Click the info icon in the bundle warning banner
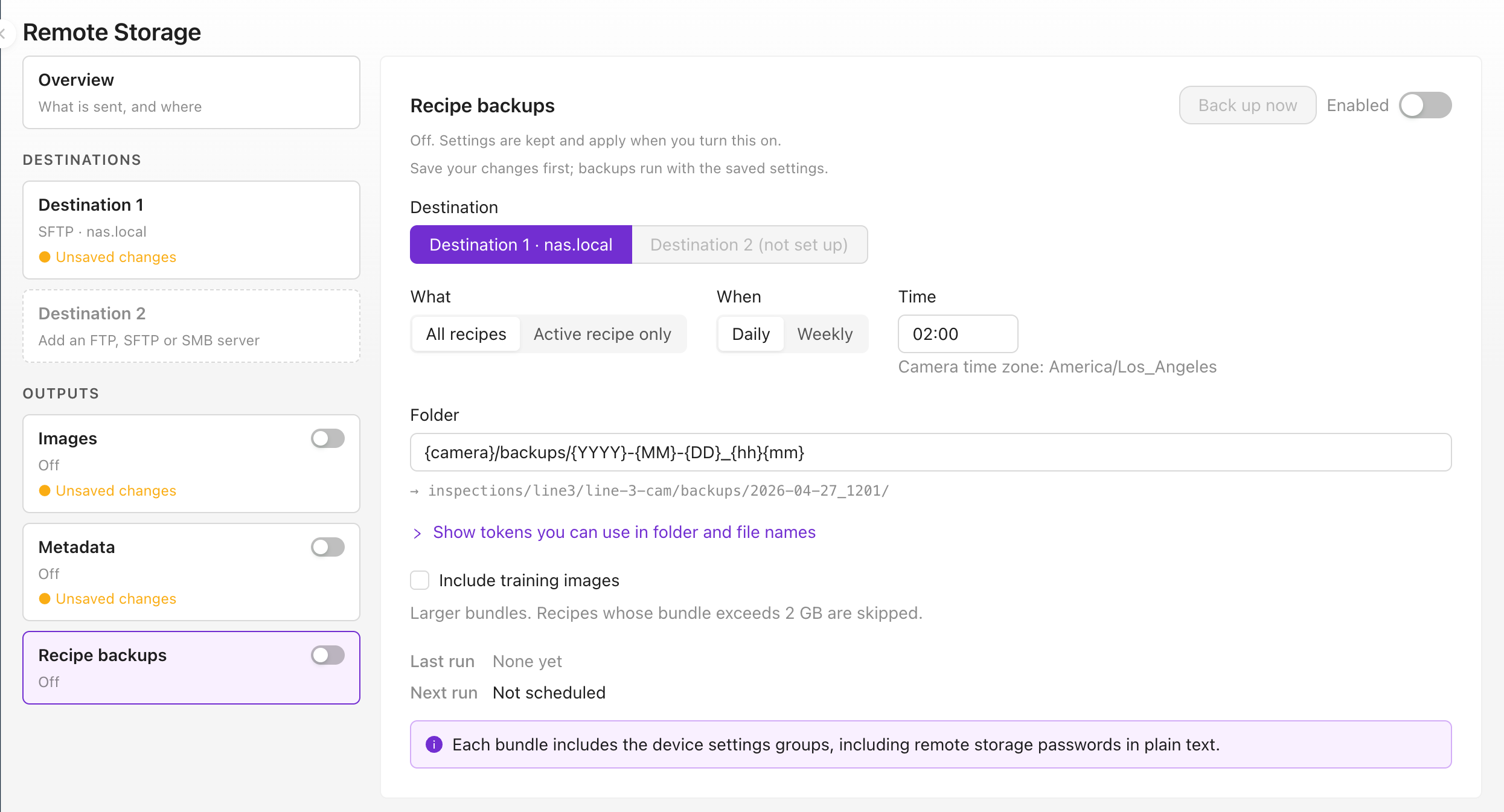Viewport: 1504px width, 812px height. 434,744
